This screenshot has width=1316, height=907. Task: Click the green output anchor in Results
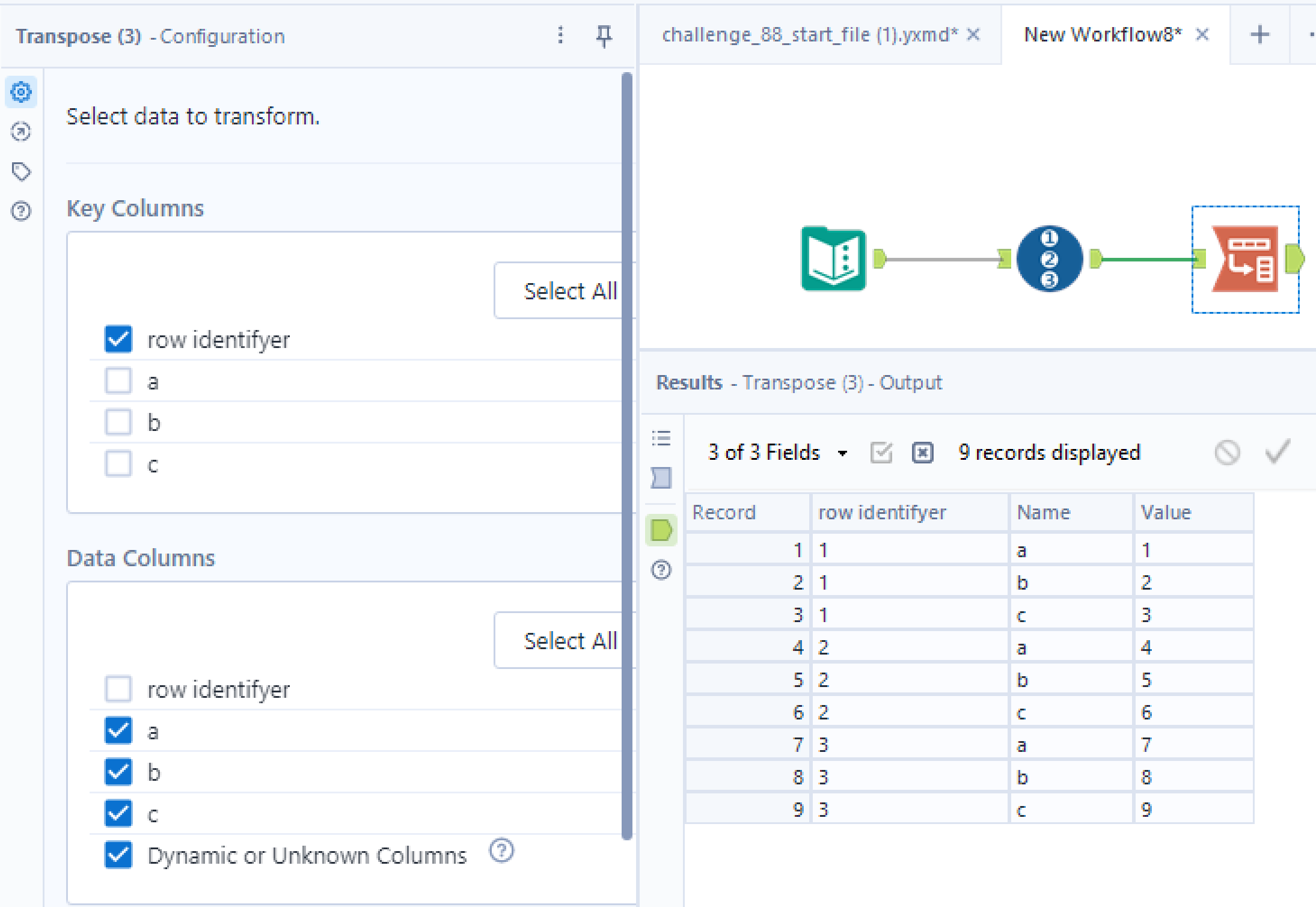[661, 530]
